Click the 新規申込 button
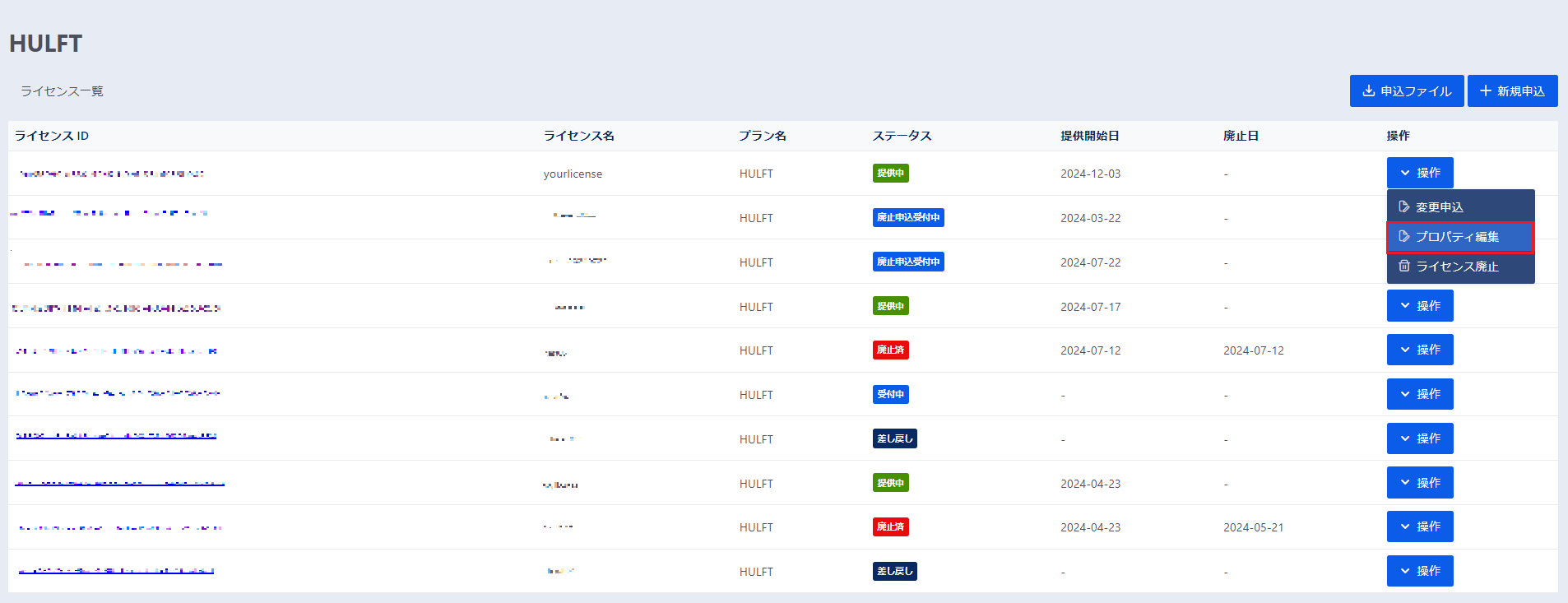 (x=1512, y=91)
